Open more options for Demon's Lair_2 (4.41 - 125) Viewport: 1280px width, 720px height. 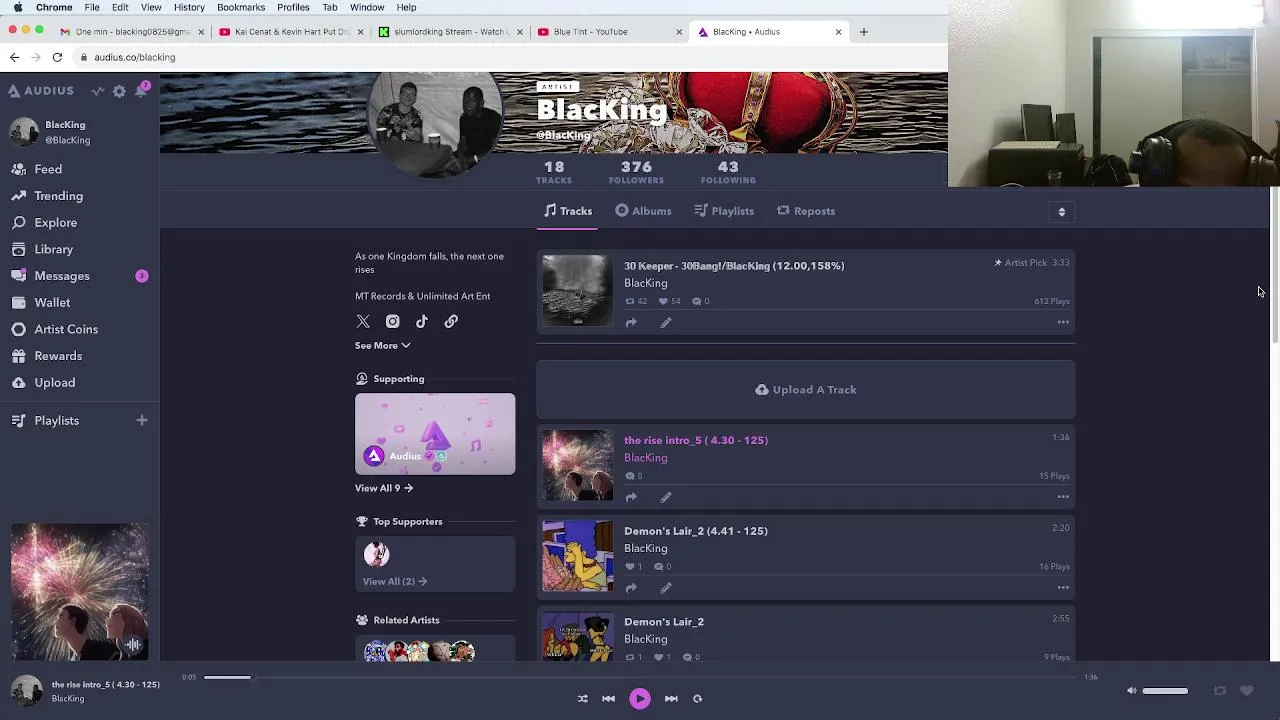pyautogui.click(x=1063, y=588)
